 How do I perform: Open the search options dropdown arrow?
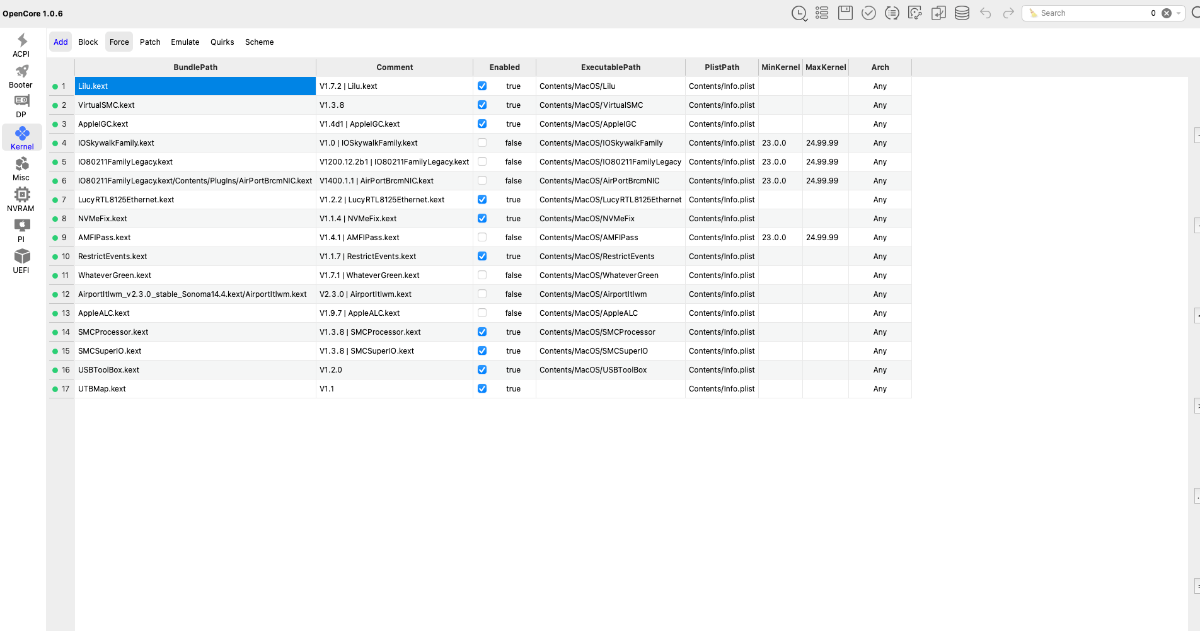point(1178,13)
